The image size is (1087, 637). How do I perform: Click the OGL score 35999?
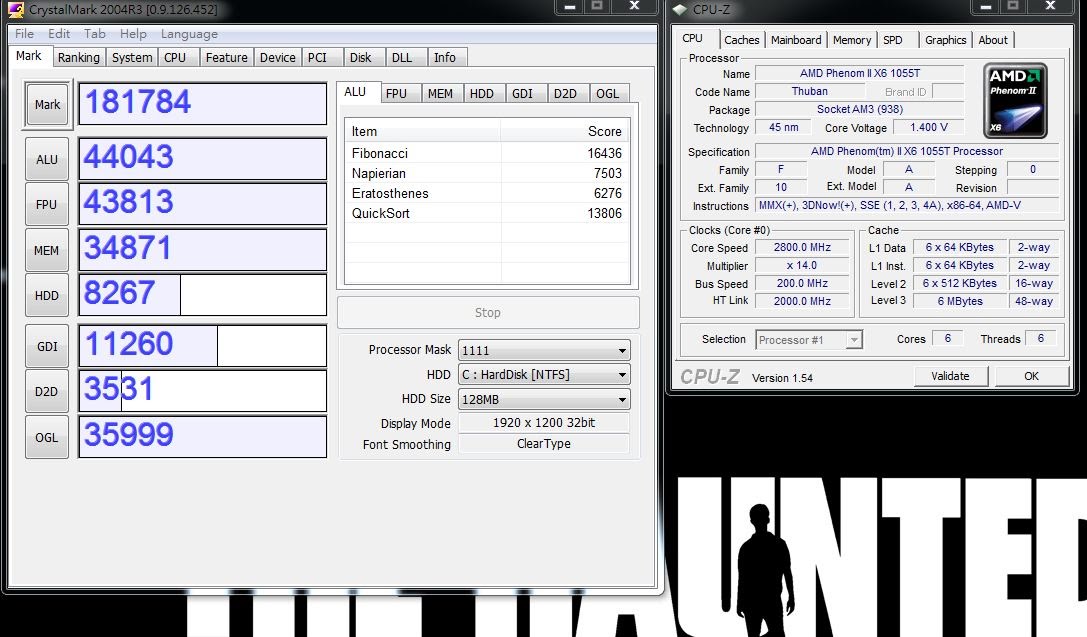coord(202,437)
